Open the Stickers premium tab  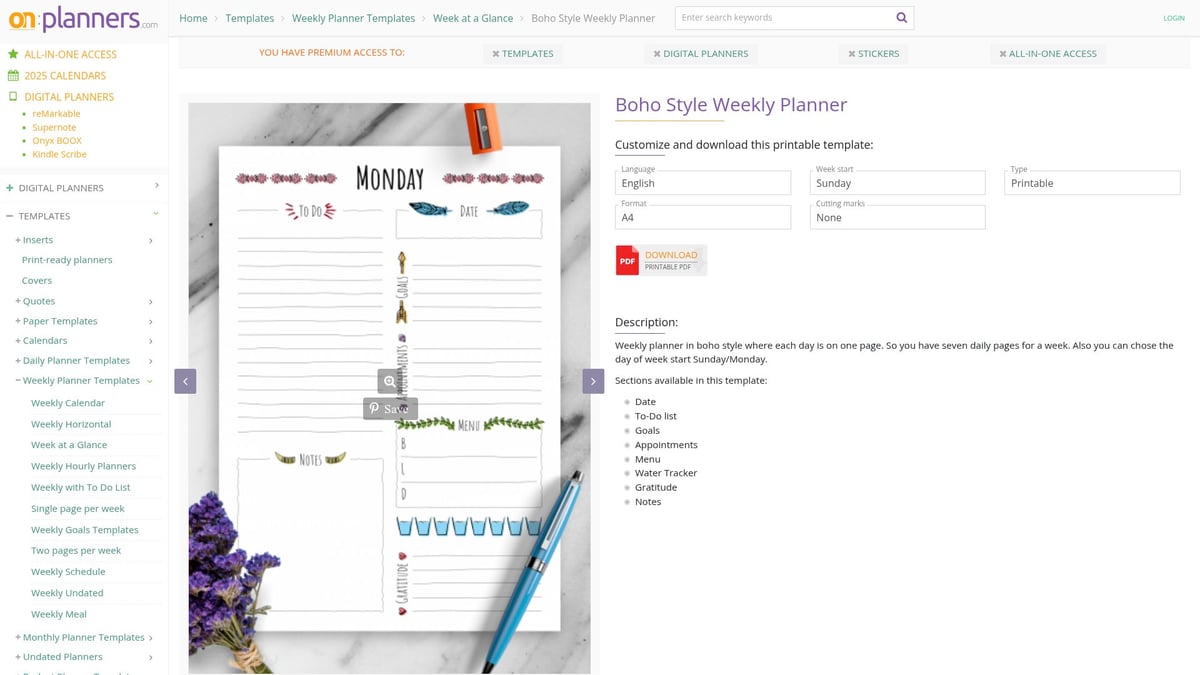tap(873, 54)
